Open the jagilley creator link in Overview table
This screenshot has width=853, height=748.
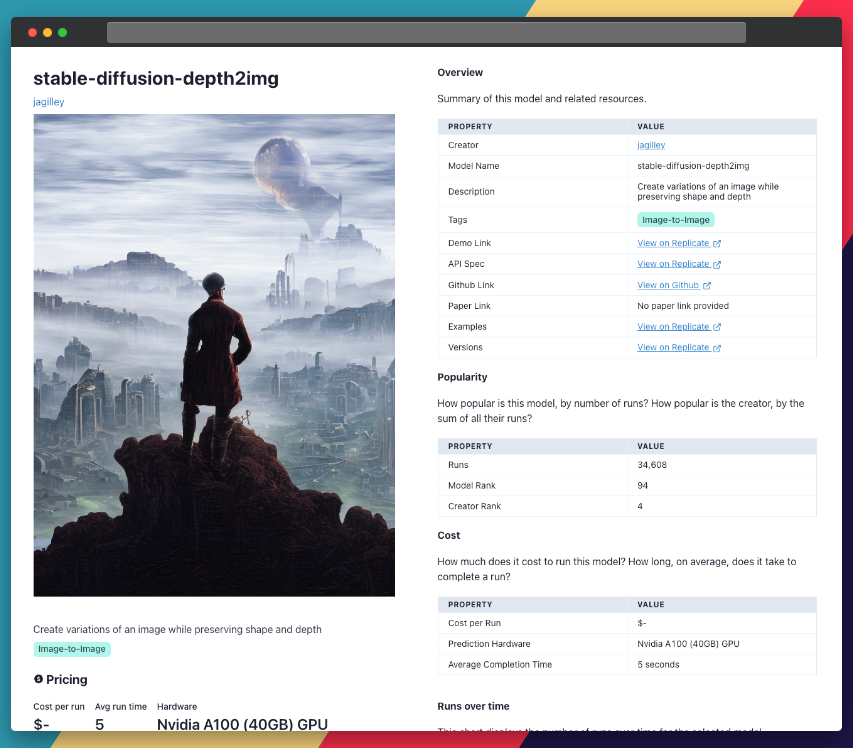point(651,145)
